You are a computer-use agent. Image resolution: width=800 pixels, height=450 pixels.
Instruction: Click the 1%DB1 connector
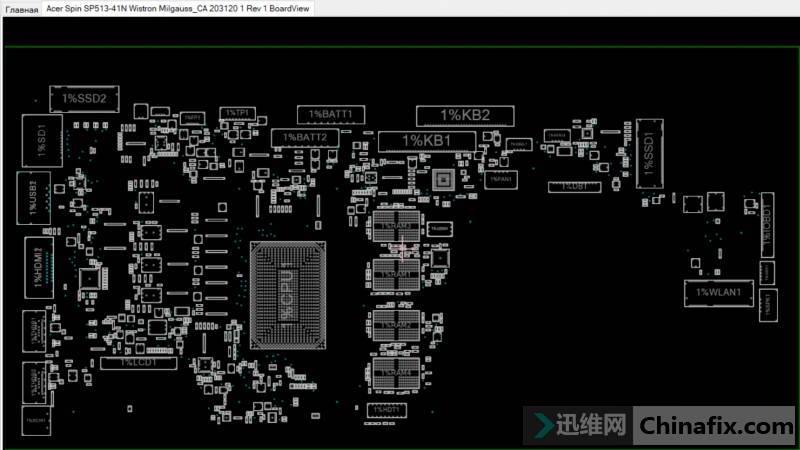click(x=574, y=187)
